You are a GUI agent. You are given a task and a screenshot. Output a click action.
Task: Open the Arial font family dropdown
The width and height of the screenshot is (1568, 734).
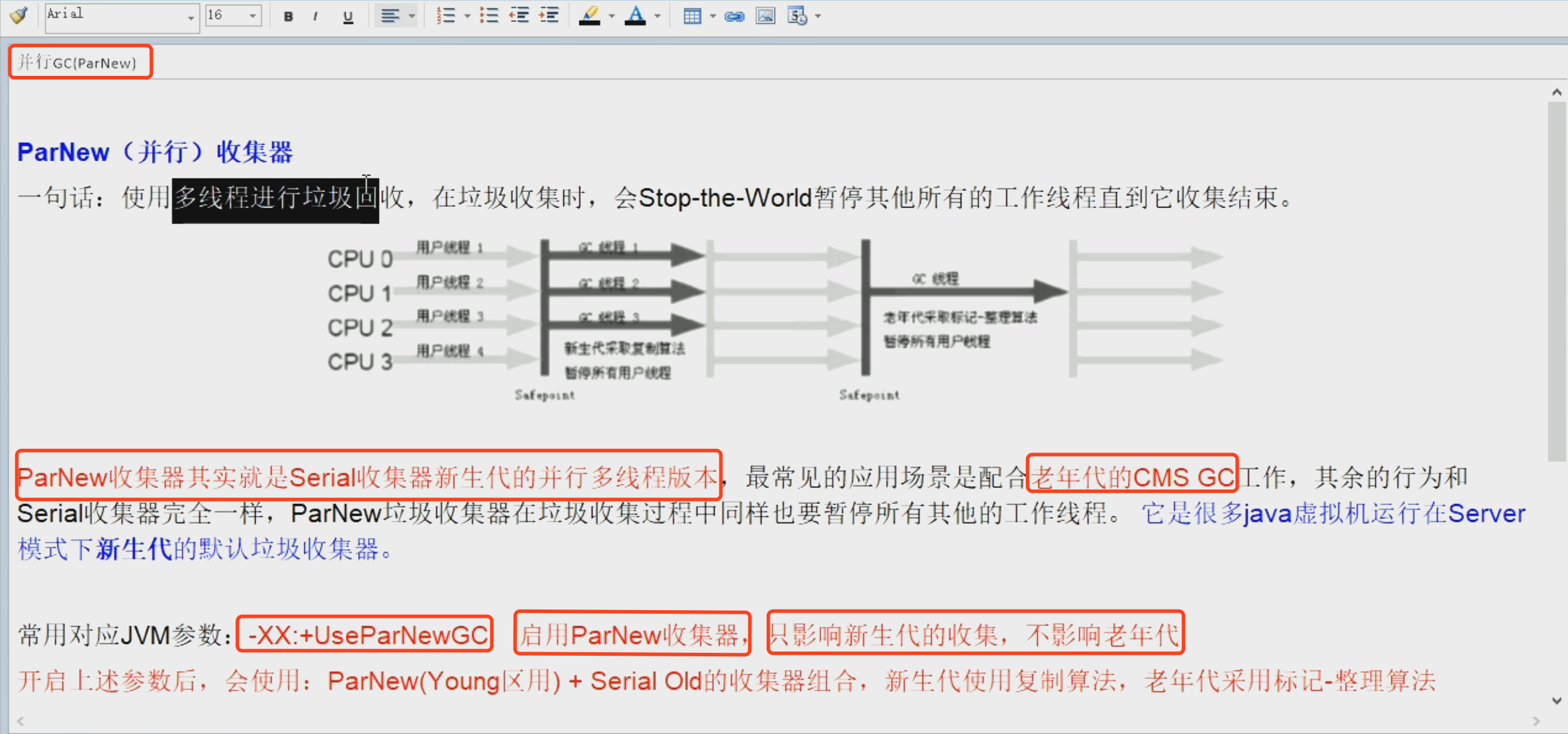click(x=190, y=18)
